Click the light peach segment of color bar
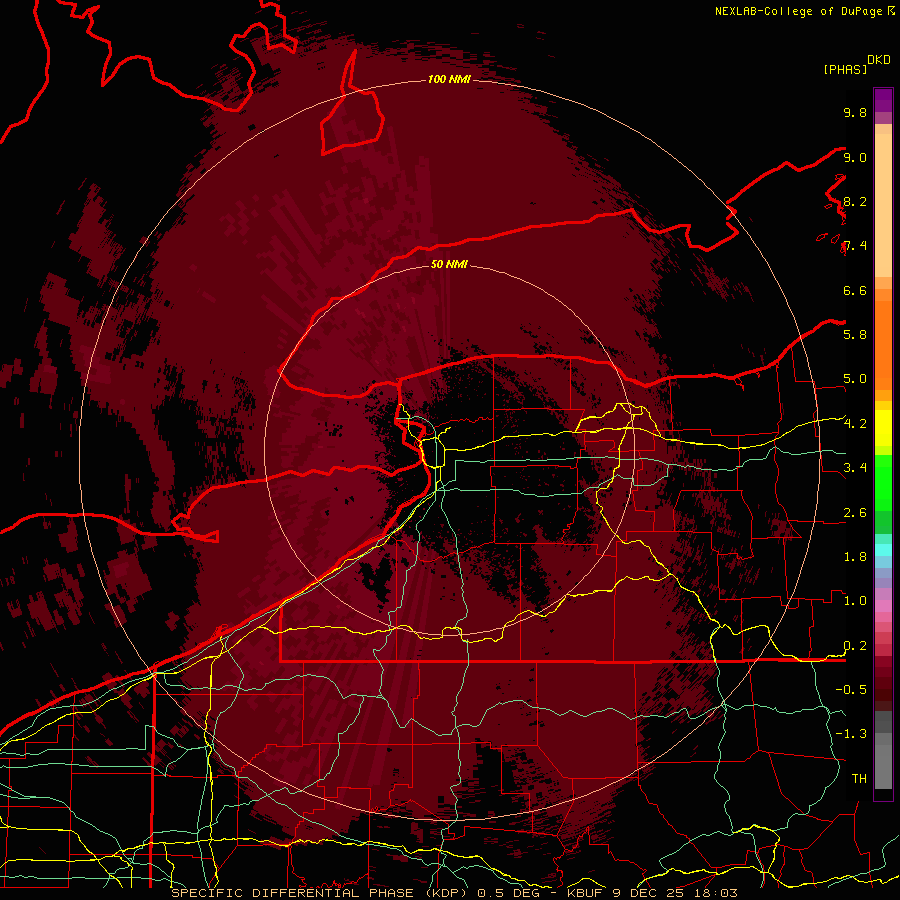Screen dimensions: 900x900 coord(883,205)
